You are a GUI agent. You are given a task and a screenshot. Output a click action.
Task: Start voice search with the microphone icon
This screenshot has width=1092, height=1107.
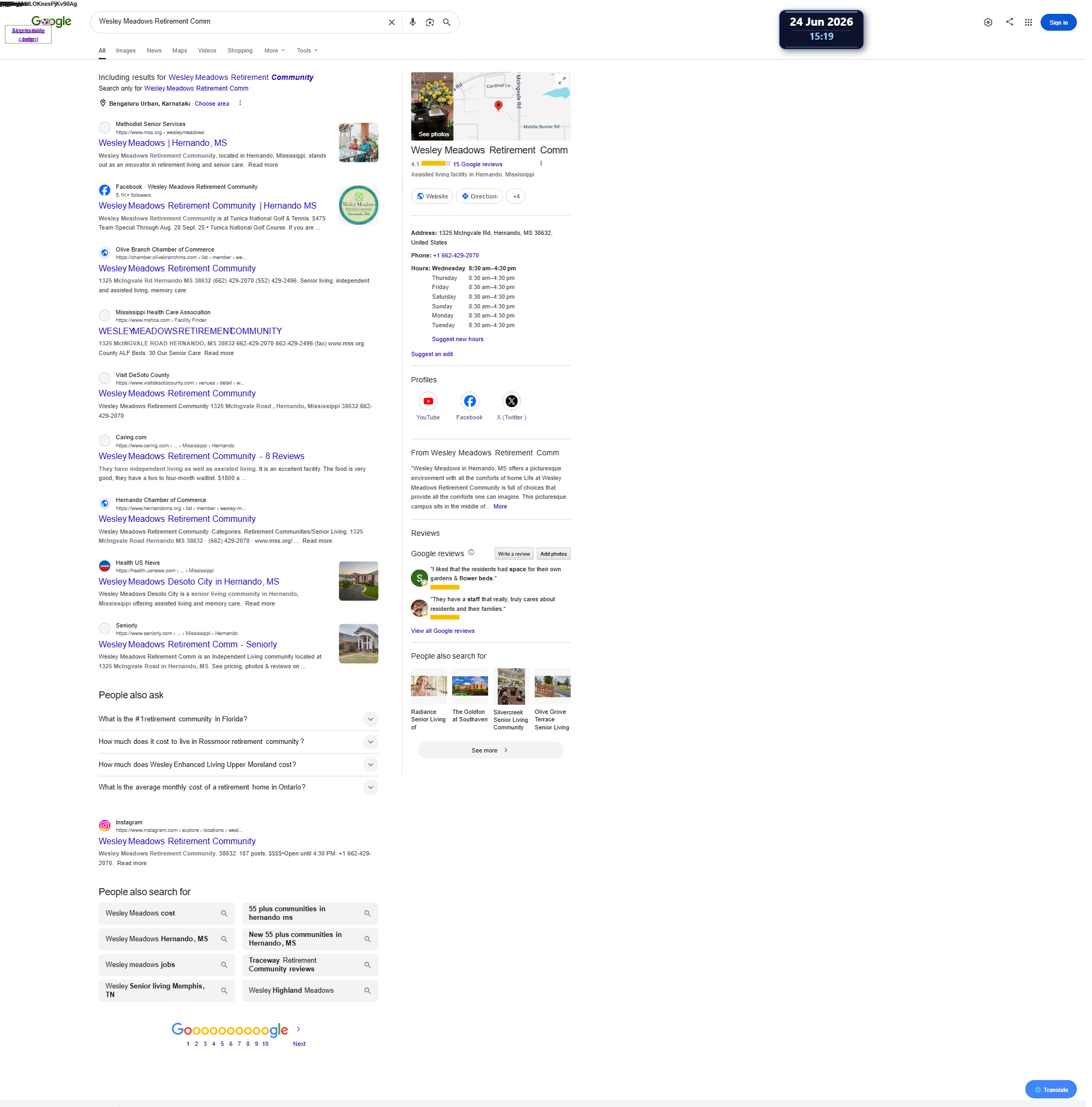tap(412, 23)
